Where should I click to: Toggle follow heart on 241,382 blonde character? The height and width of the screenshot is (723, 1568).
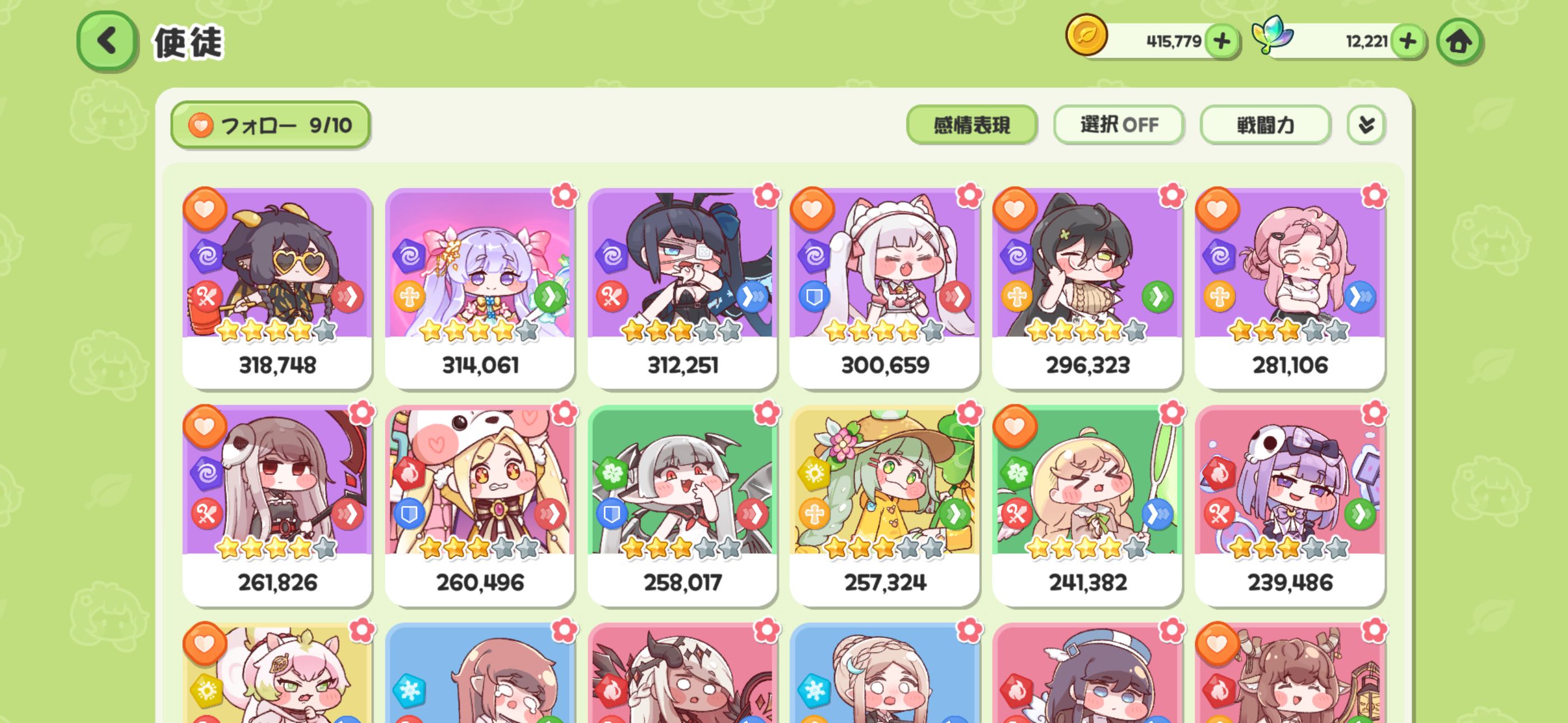coord(1014,426)
